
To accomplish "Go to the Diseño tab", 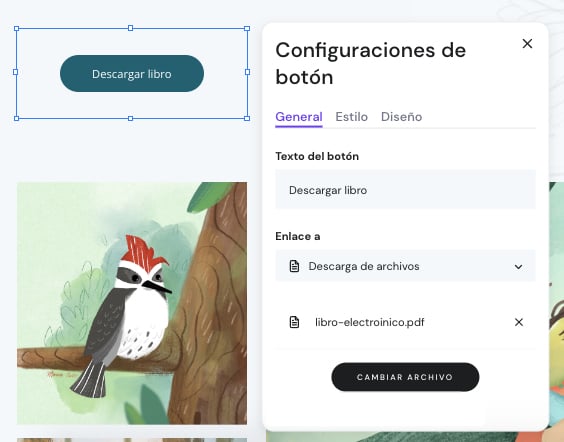I will 401,117.
